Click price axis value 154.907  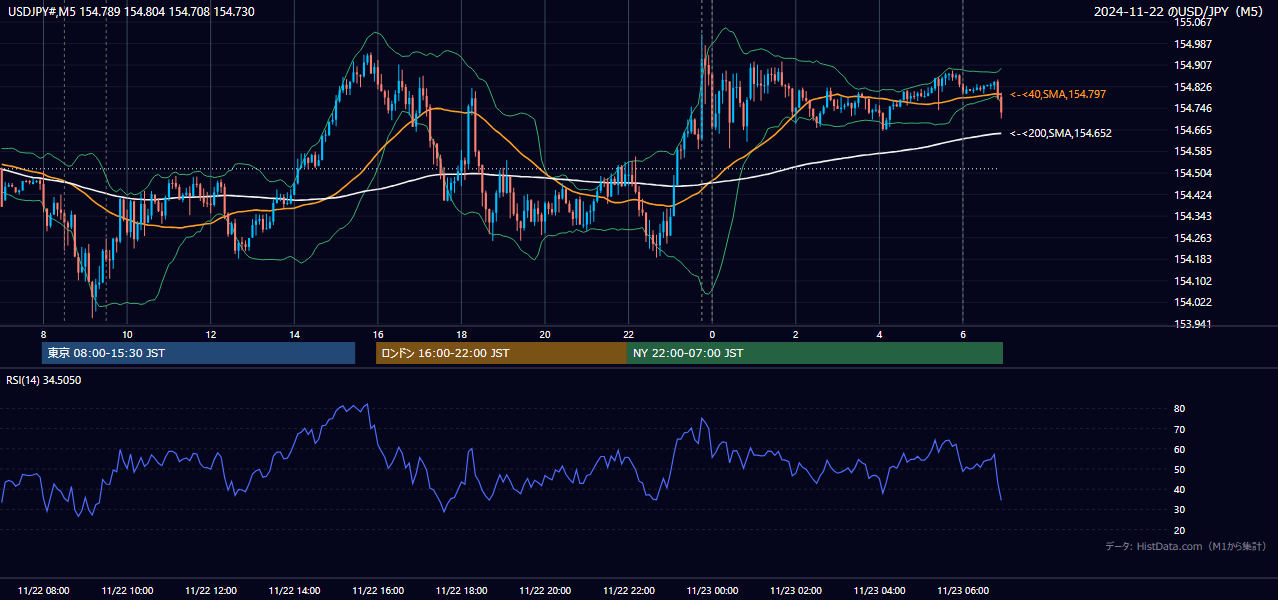point(1192,65)
